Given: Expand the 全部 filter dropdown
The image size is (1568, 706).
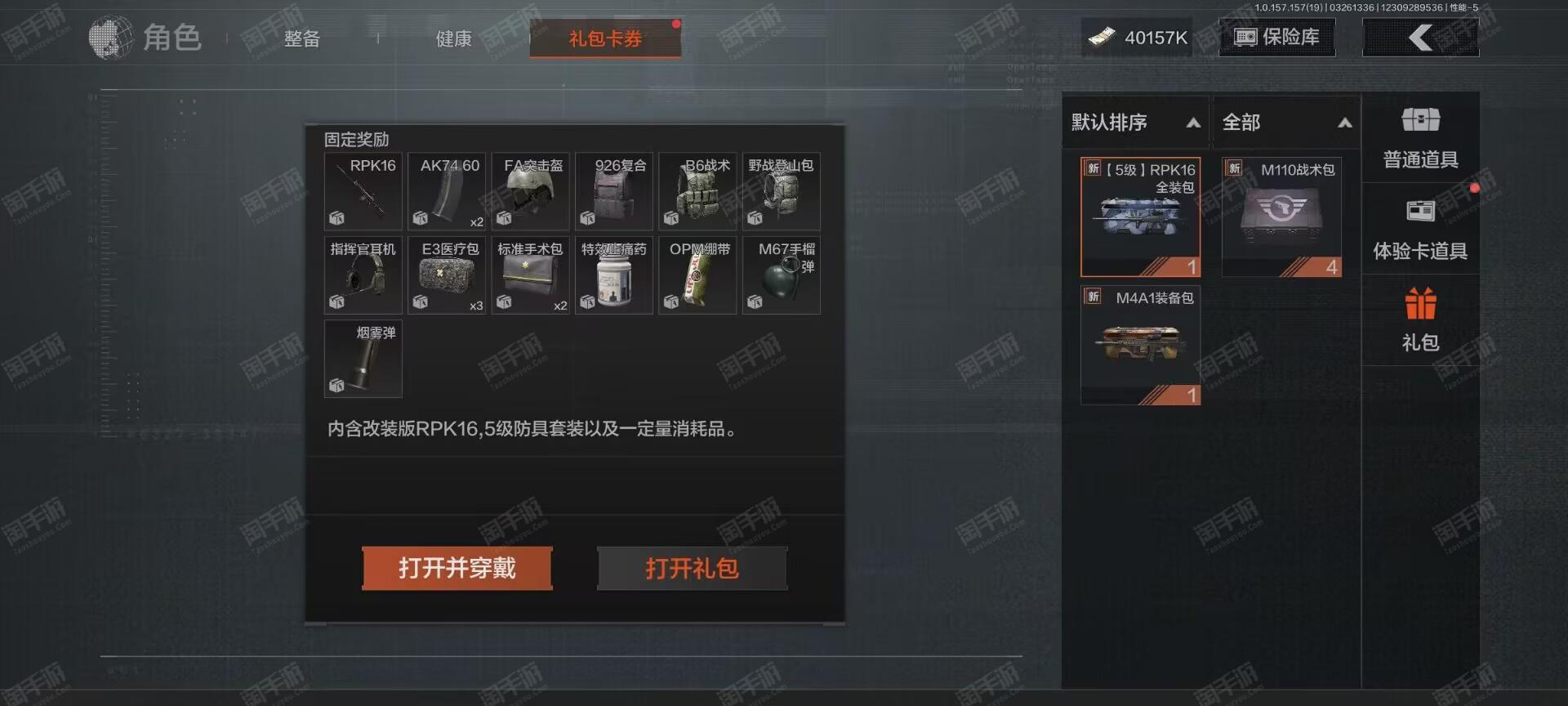Looking at the screenshot, I should click(1287, 123).
